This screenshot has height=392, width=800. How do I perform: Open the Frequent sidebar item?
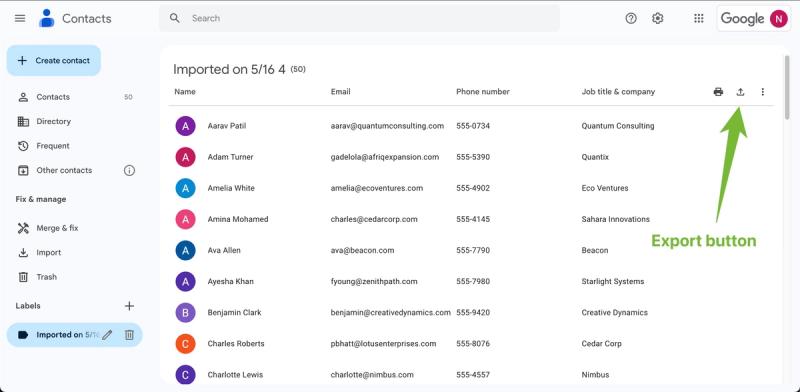coord(74,146)
